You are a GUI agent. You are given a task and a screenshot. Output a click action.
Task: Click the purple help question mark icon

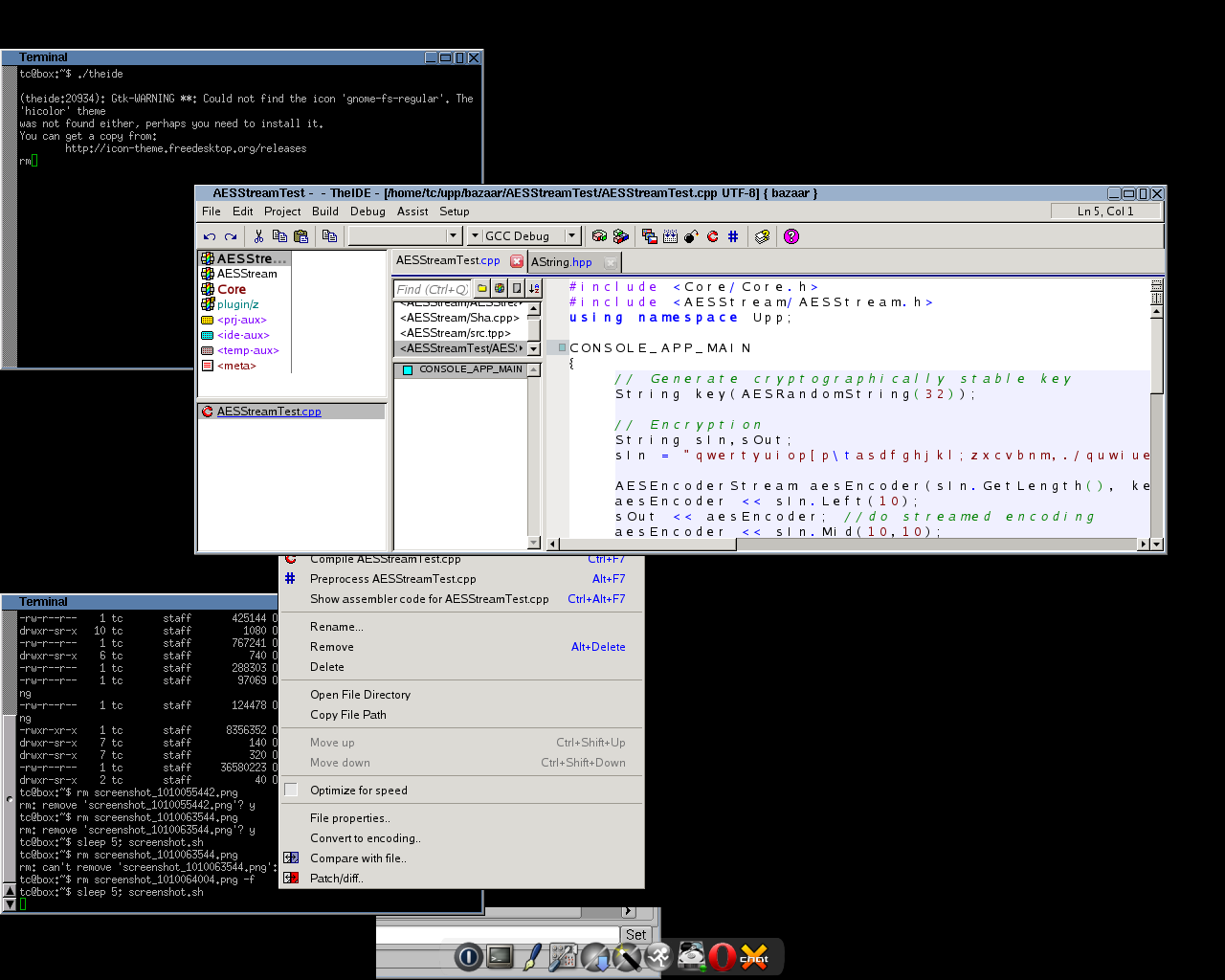[791, 236]
